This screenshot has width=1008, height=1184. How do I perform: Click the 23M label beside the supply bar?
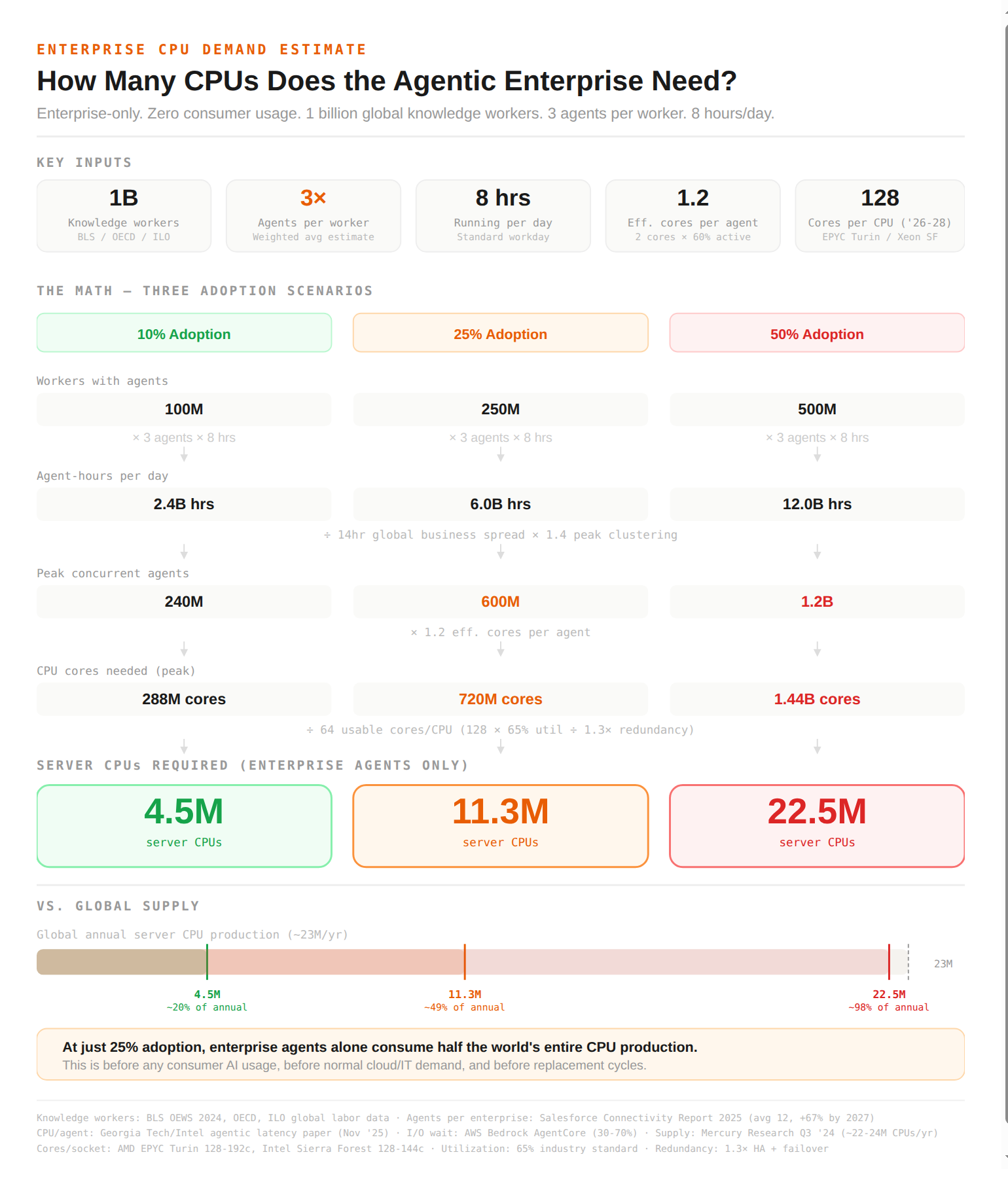point(943,964)
